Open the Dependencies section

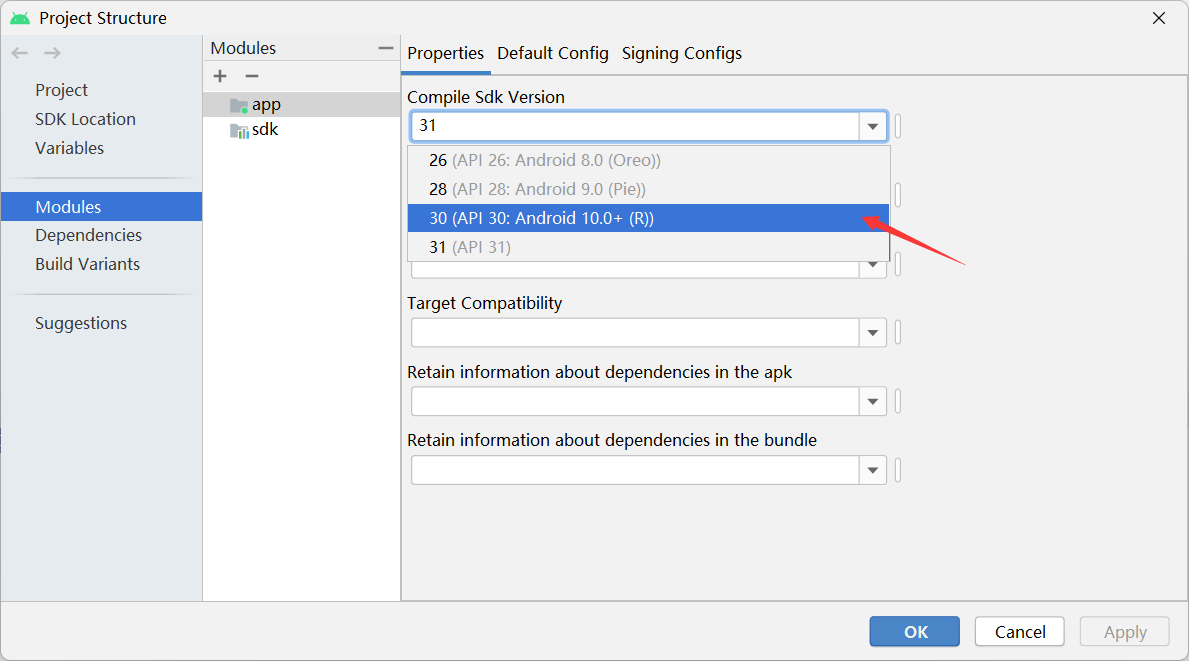click(x=88, y=235)
